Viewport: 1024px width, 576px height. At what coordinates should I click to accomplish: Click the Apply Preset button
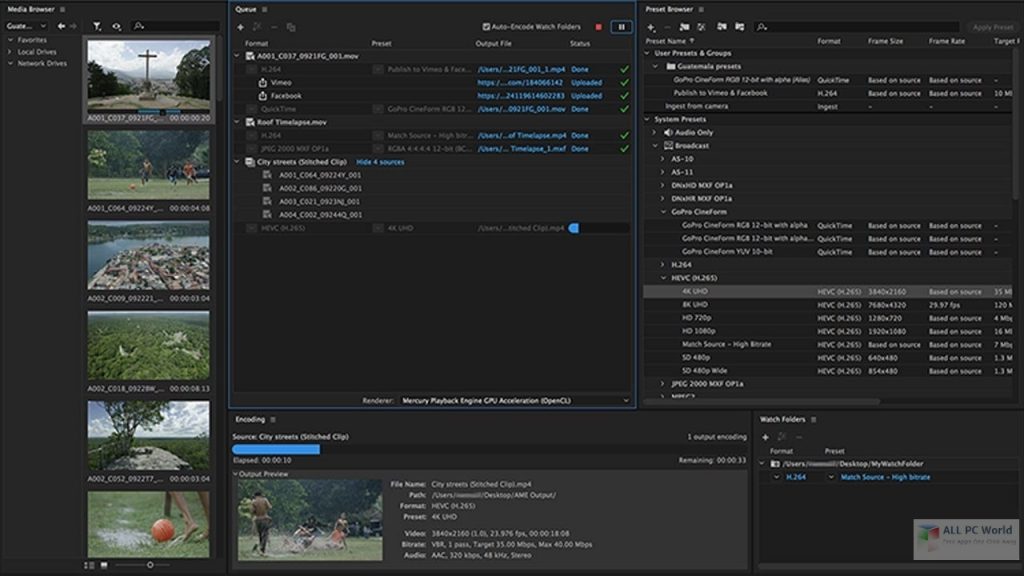[992, 27]
